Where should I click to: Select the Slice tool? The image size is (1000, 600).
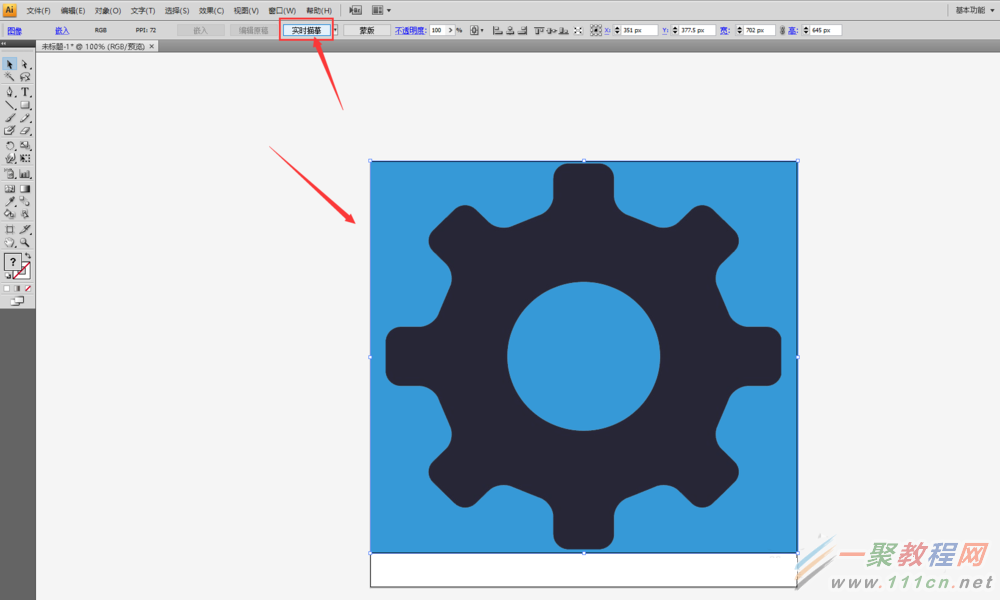click(25, 230)
